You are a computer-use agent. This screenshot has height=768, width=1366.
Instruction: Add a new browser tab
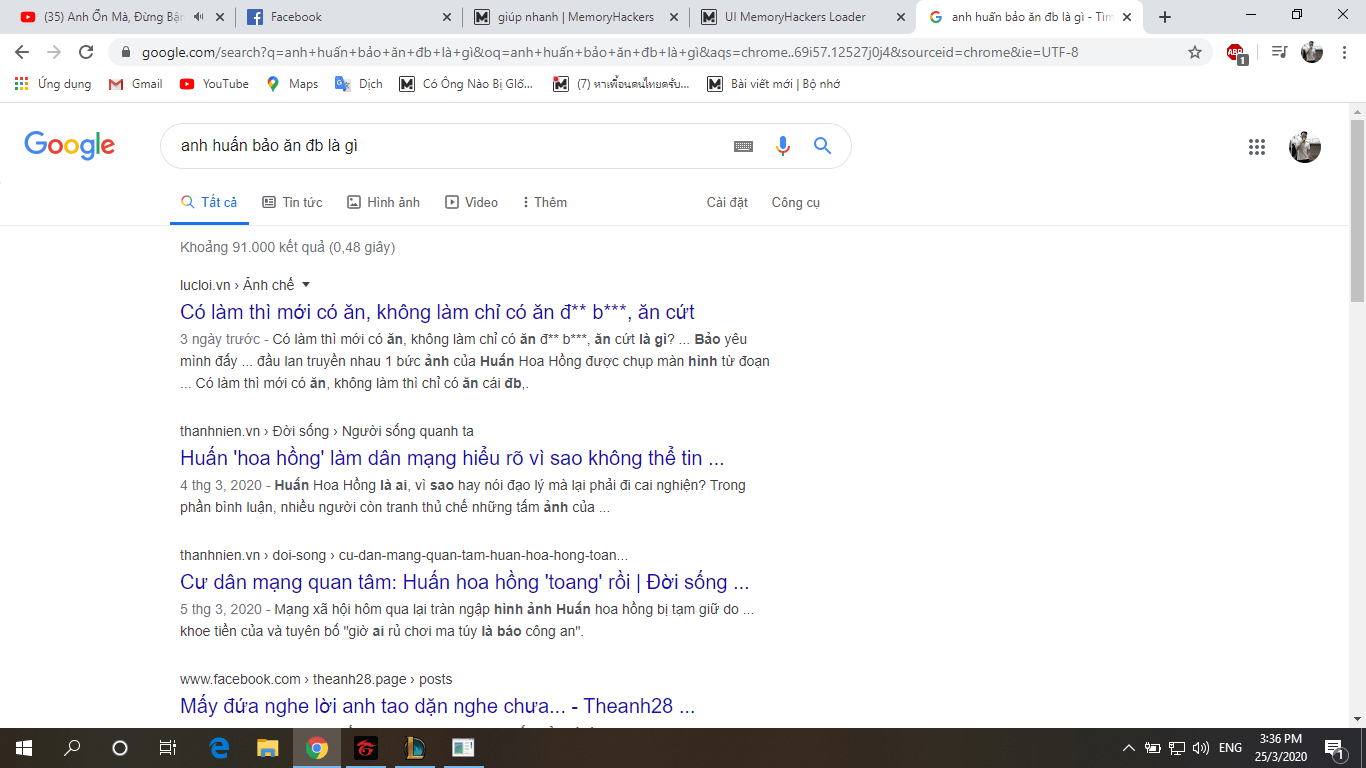(x=1165, y=17)
